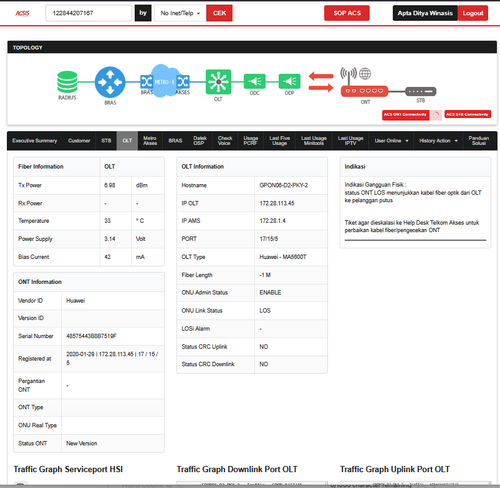This screenshot has width=500, height=488.
Task: Click IP AMS value 172.28.1.4
Action: [273, 221]
